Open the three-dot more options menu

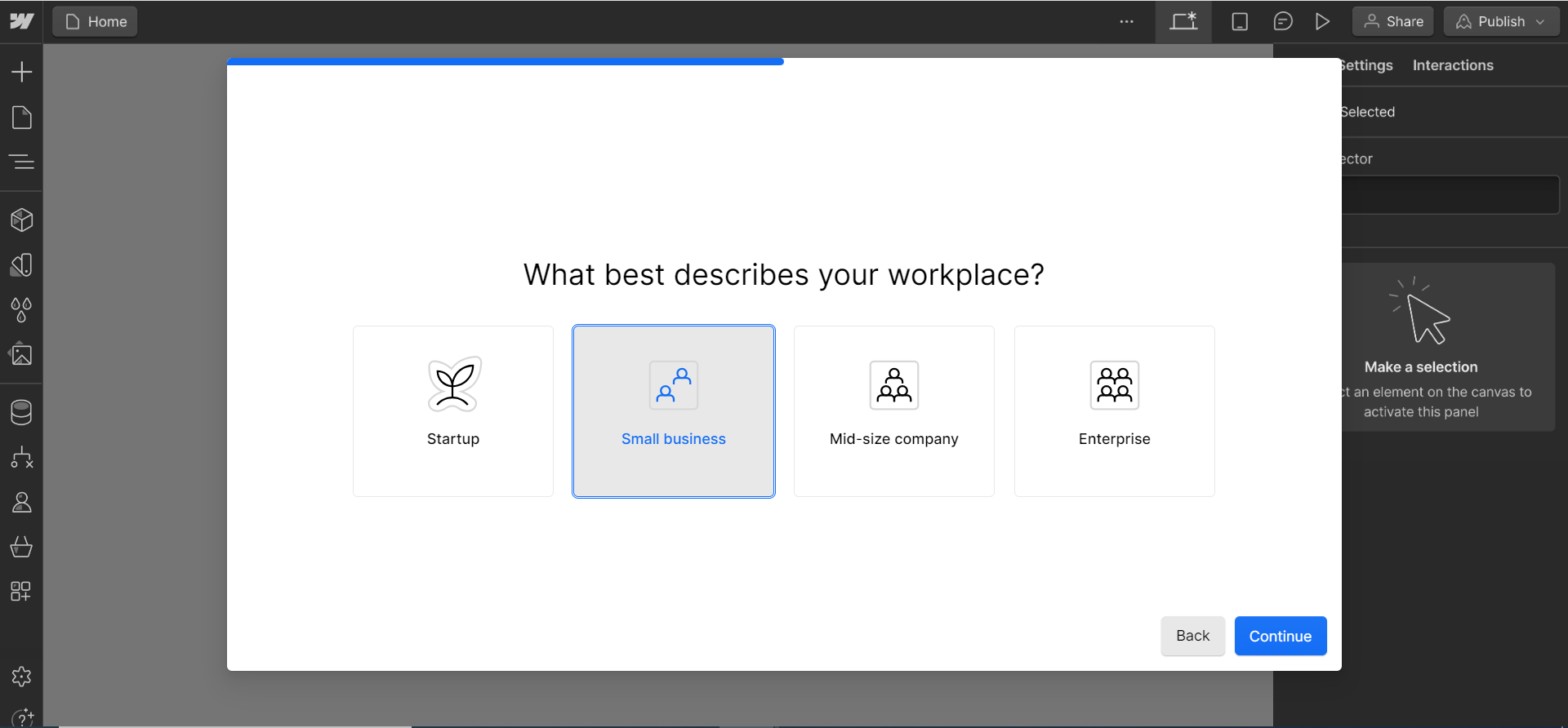1126,21
